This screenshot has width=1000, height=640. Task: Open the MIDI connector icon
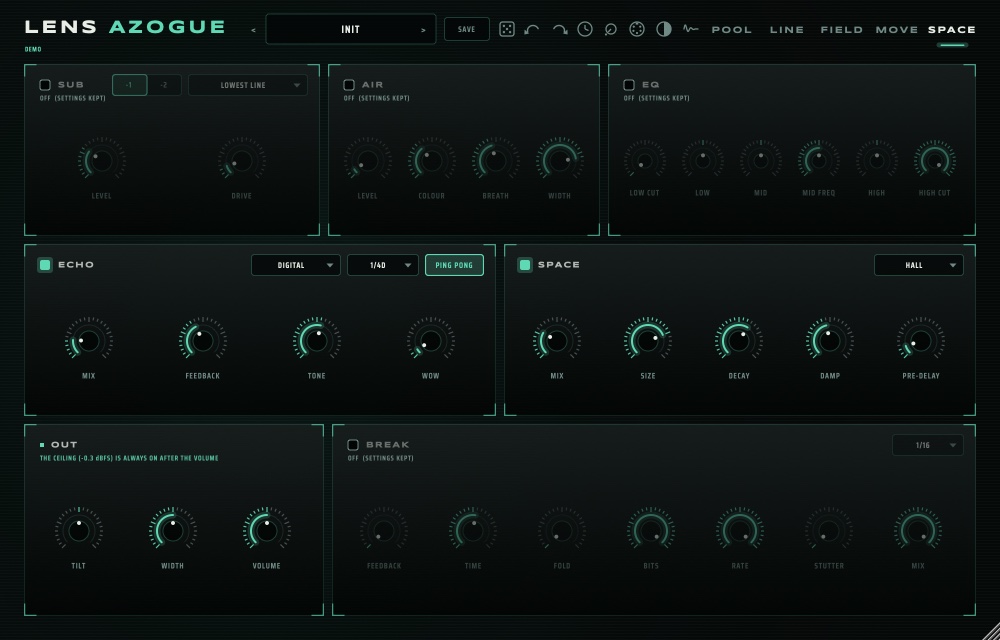[x=636, y=29]
